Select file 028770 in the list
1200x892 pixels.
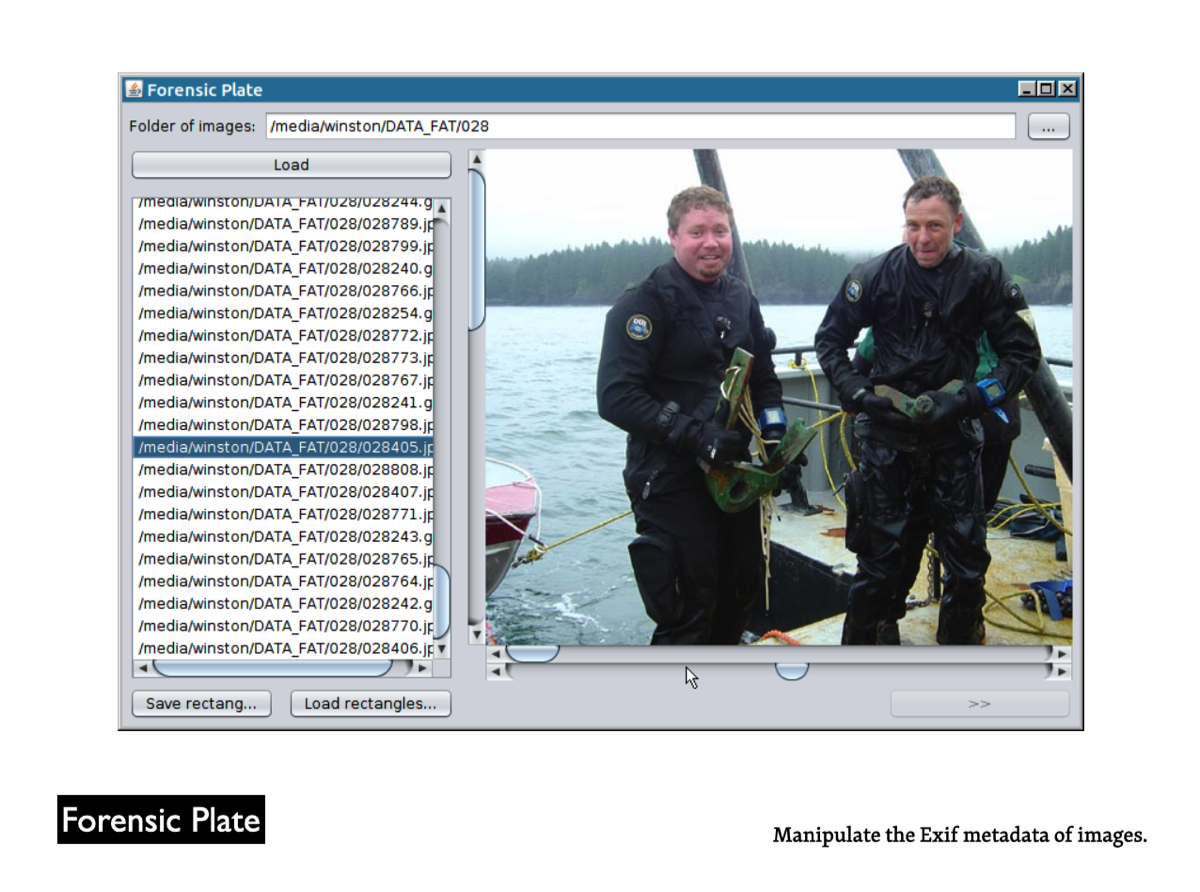[x=285, y=627]
